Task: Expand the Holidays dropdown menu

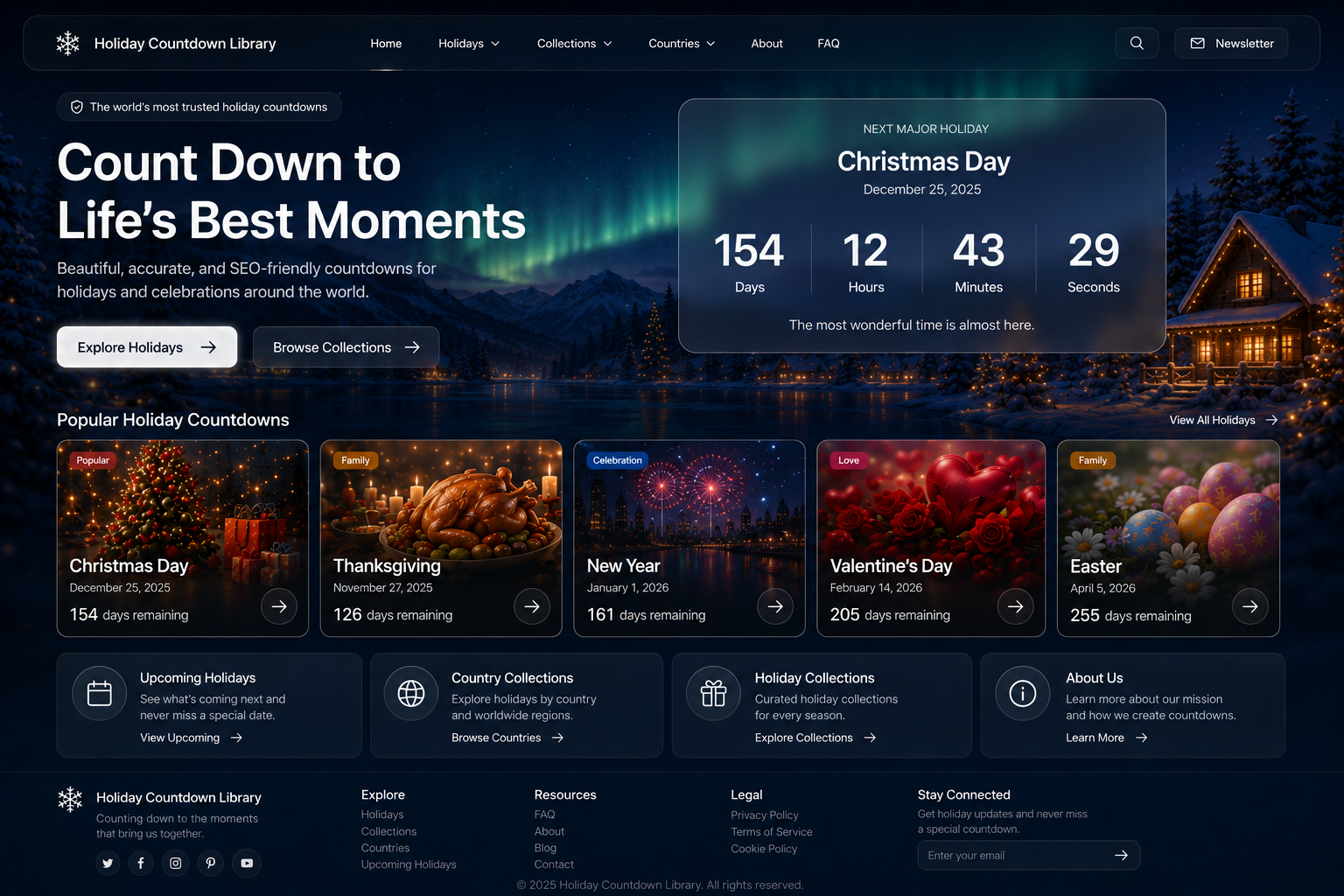Action: click(469, 44)
